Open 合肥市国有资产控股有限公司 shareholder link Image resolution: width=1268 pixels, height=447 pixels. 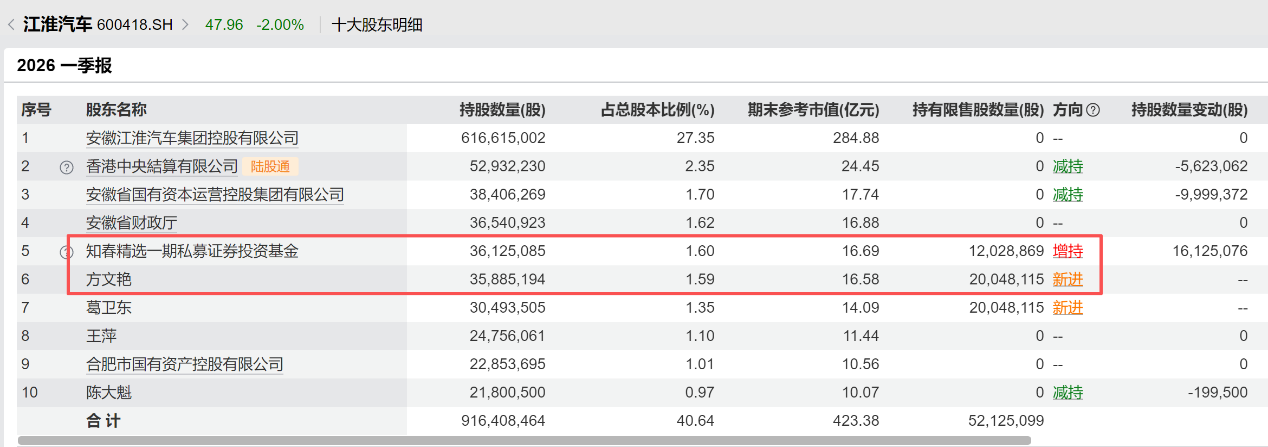coord(184,365)
